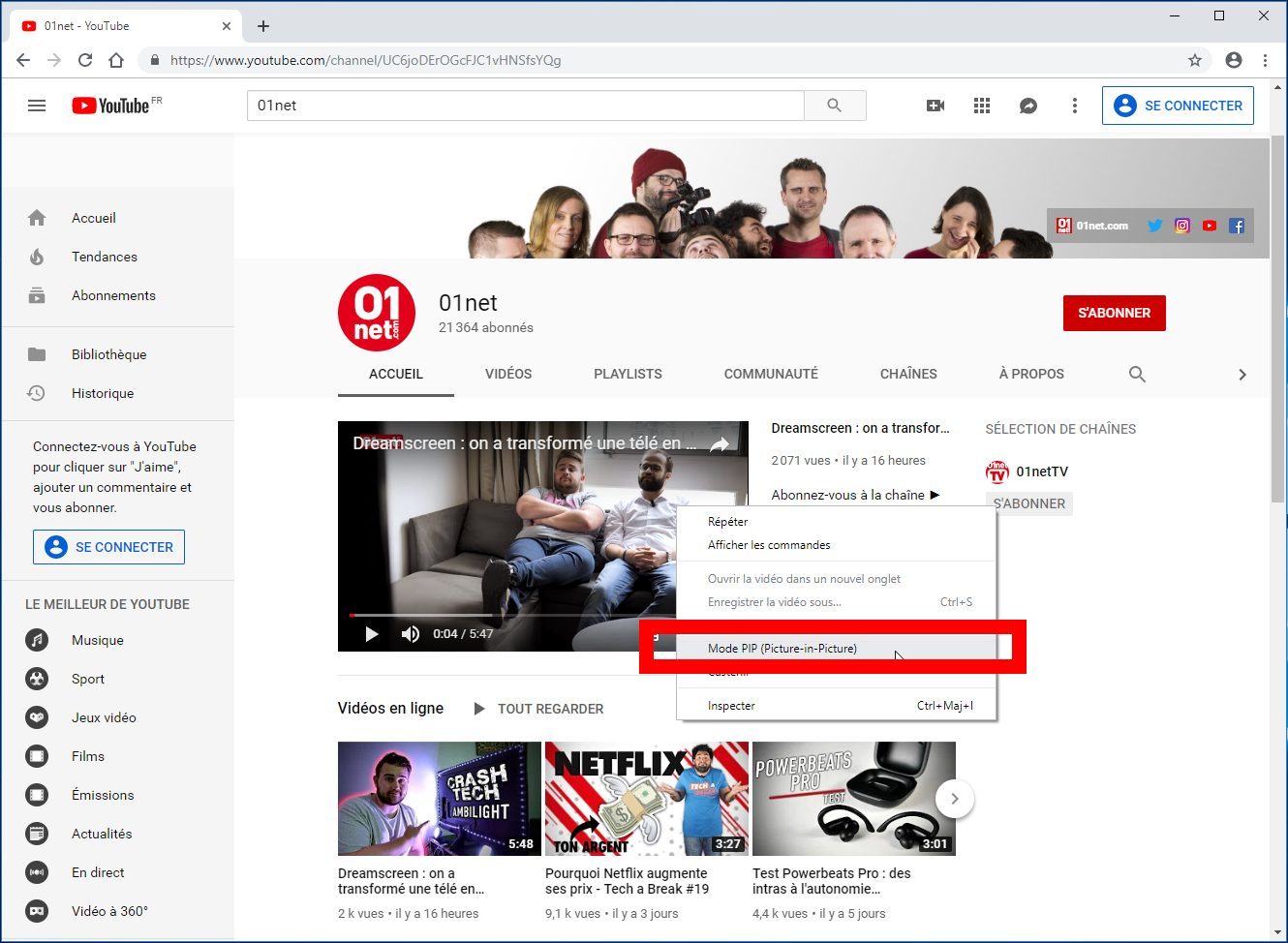
Task: Open the Musique category
Action: [117, 640]
